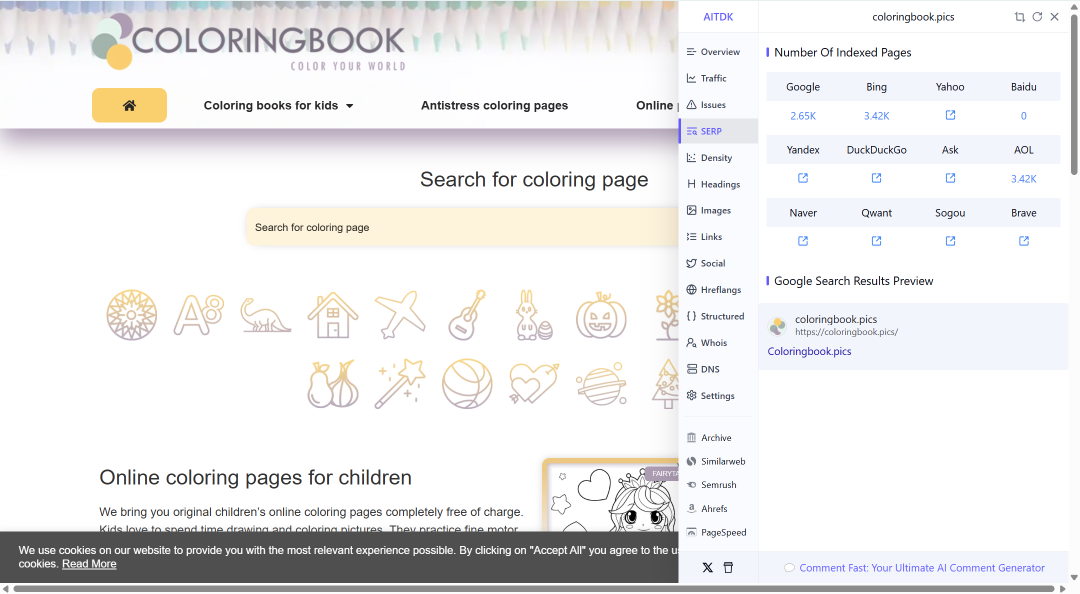1080x594 pixels.
Task: Select the SERP section in AITDK sidebar
Action: [718, 131]
